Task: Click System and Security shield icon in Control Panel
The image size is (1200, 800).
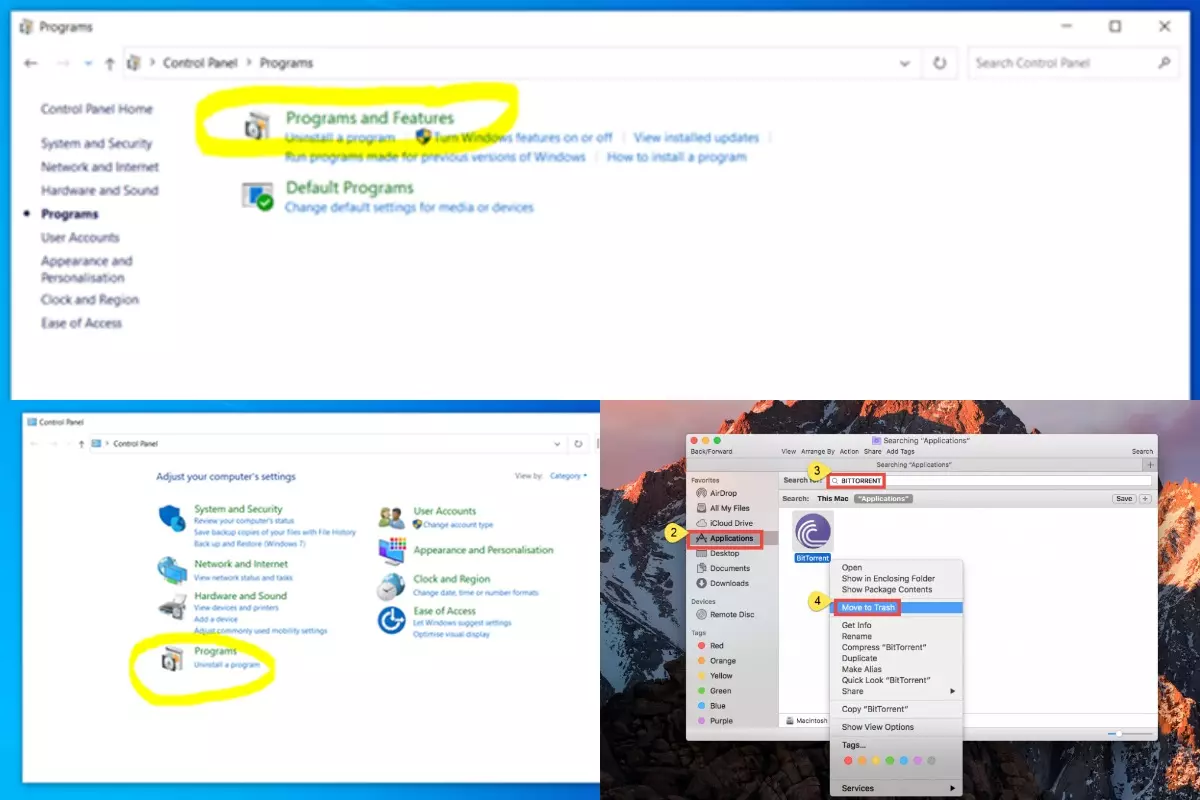Action: 172,518
